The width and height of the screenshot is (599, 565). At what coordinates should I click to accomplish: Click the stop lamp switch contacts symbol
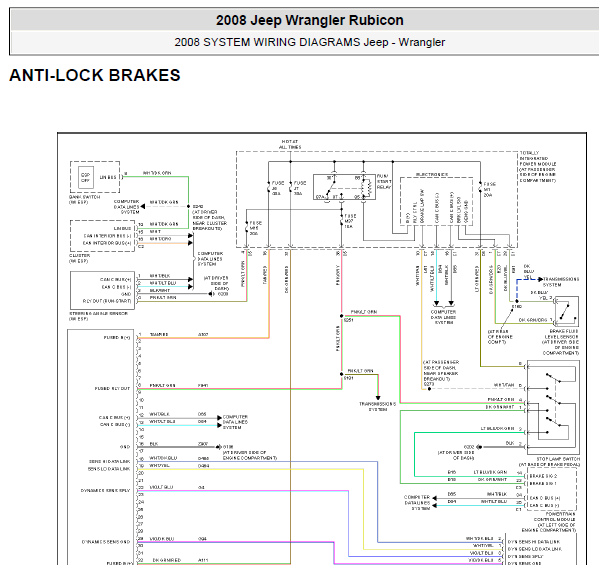(x=553, y=407)
